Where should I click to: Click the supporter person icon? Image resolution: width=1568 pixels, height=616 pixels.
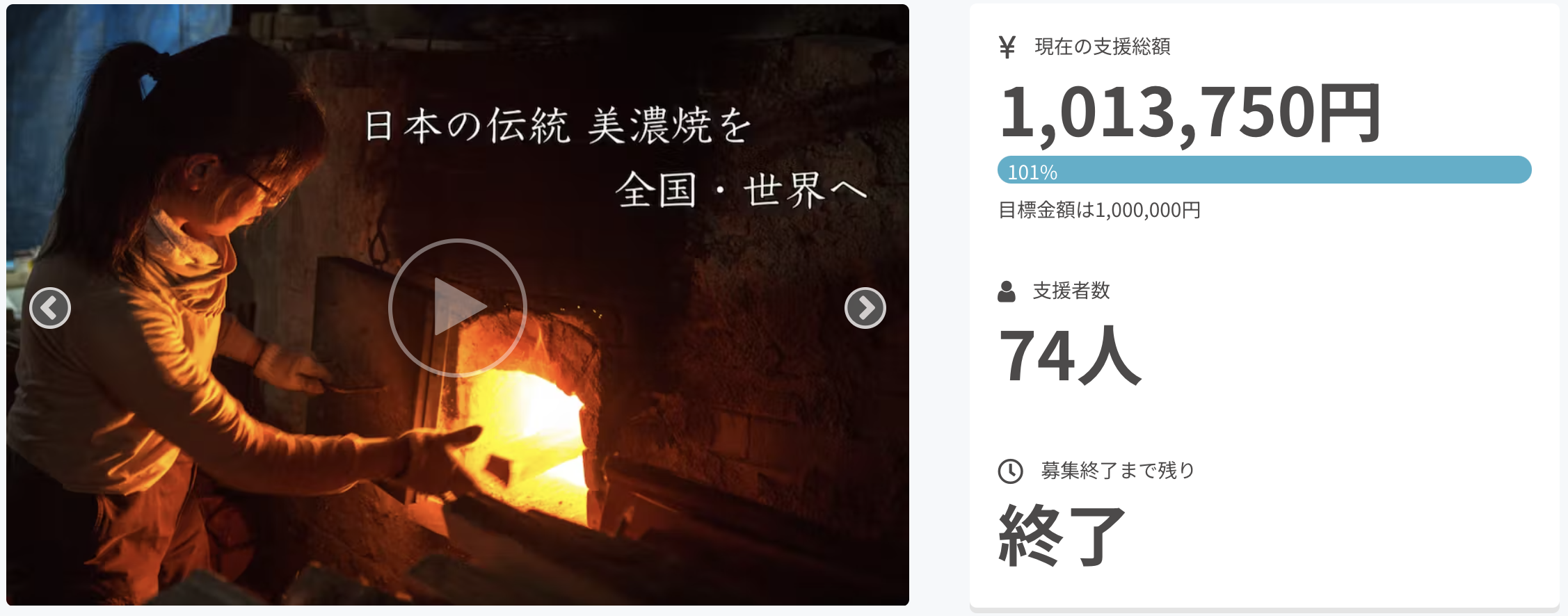point(1006,291)
